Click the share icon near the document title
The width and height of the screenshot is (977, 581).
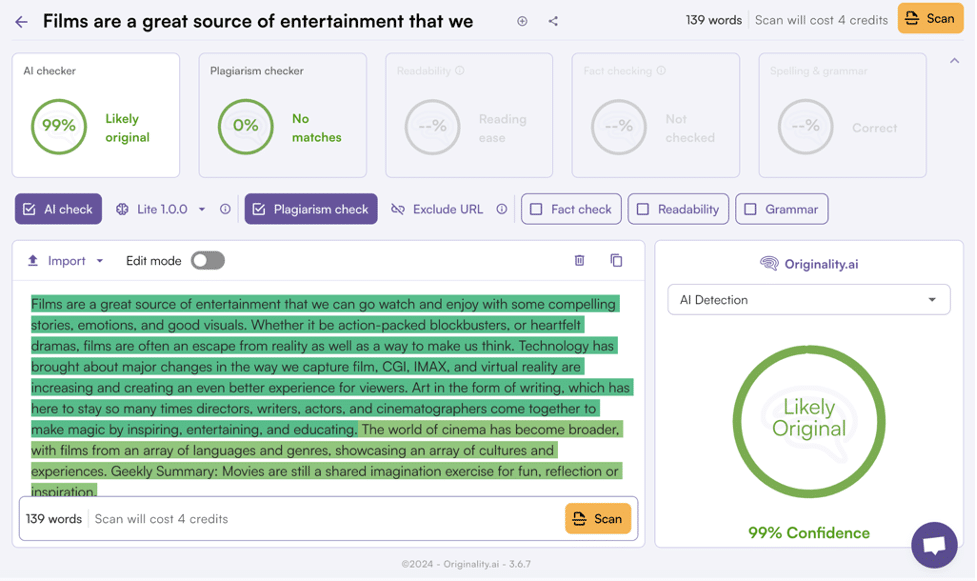pos(553,20)
